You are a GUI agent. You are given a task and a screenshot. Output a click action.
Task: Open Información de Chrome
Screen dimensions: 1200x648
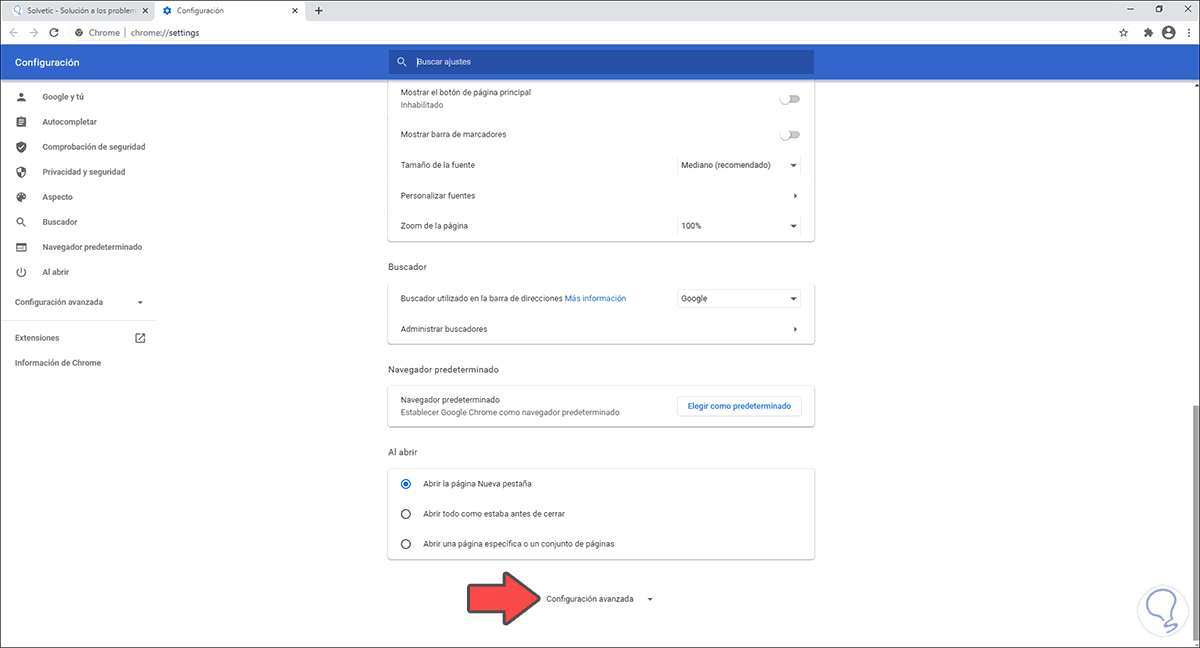pyautogui.click(x=58, y=363)
